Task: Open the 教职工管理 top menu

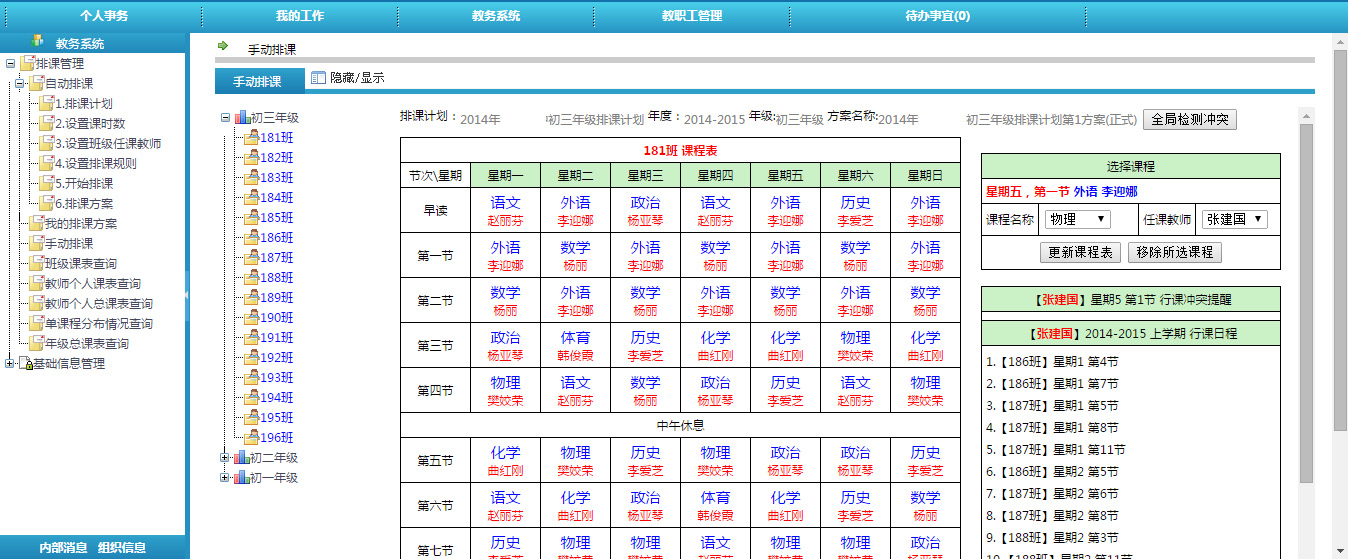Action: [692, 16]
